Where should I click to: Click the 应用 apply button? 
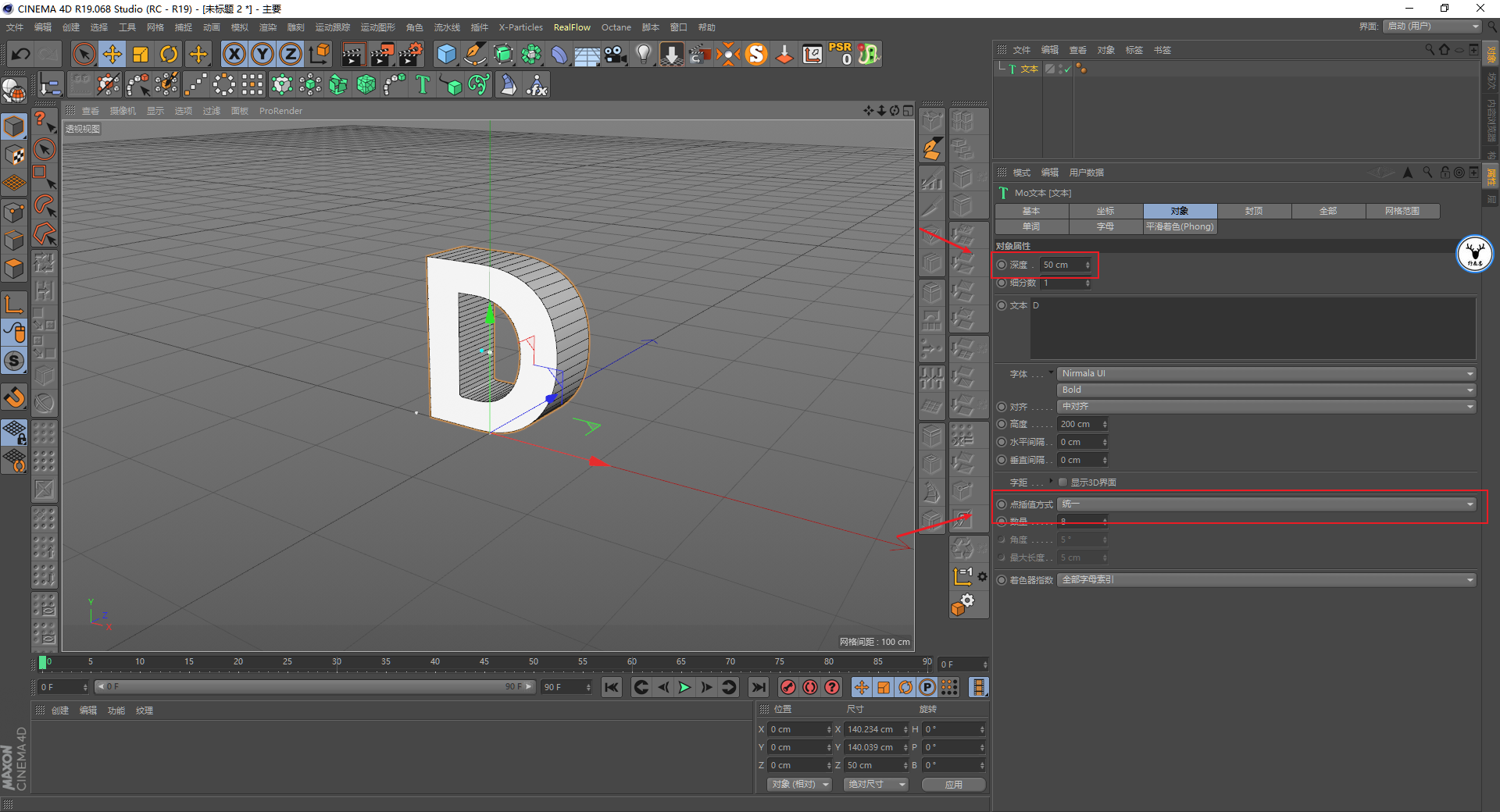tap(953, 785)
